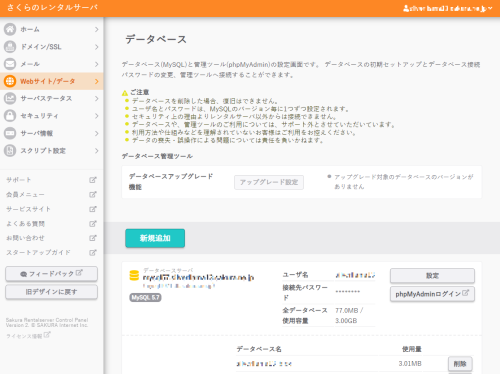Expand the メール menu chevron
Viewport: 500px width, 374px height.
[96, 64]
